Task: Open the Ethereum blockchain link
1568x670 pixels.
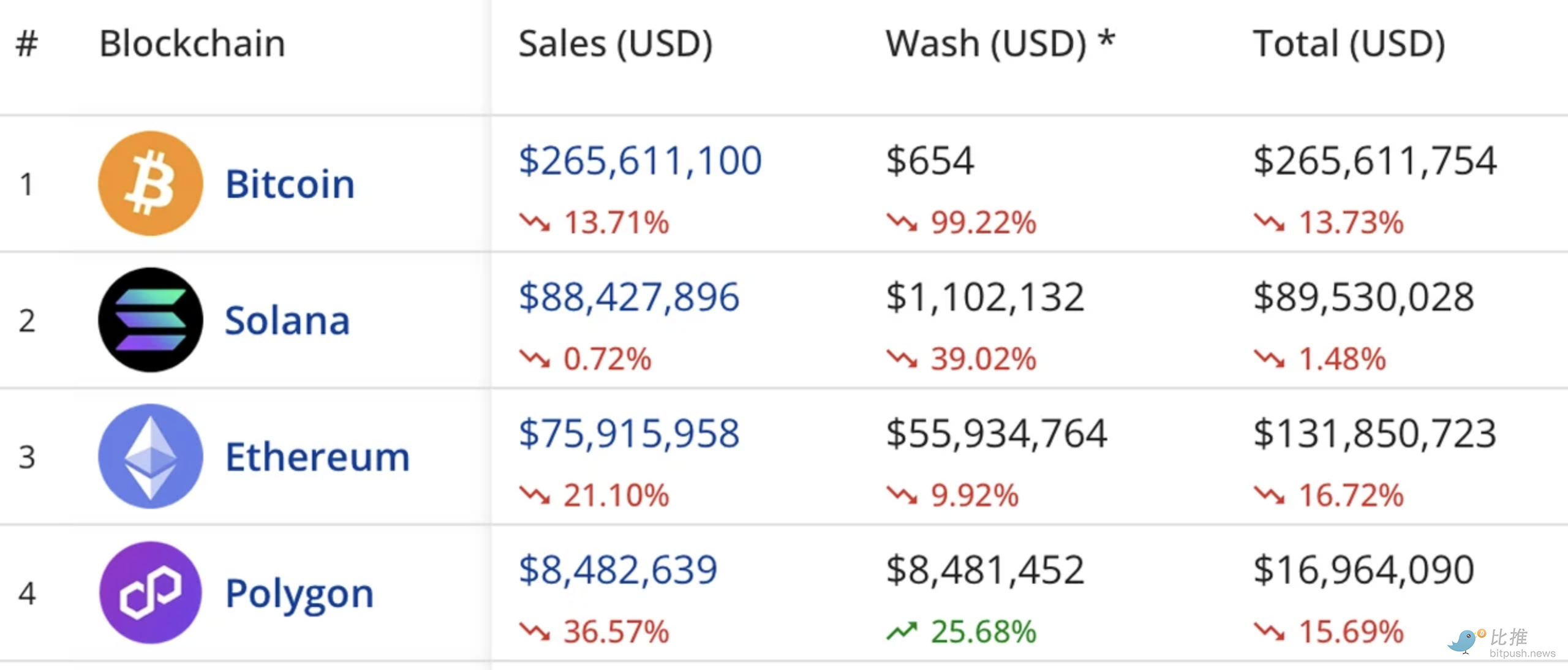Action: tap(317, 457)
